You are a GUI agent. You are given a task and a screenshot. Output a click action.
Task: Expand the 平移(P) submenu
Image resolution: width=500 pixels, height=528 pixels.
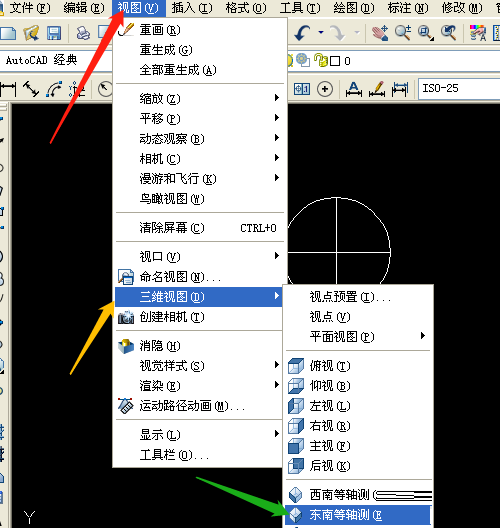point(200,119)
